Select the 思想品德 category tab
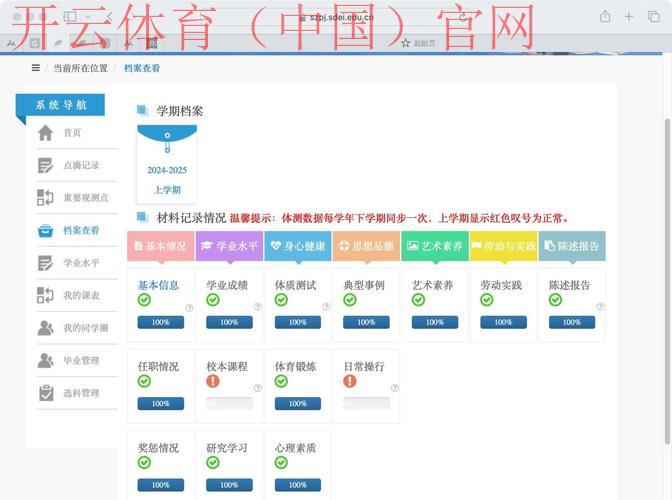Viewport: 672px width, 500px height. point(366,246)
